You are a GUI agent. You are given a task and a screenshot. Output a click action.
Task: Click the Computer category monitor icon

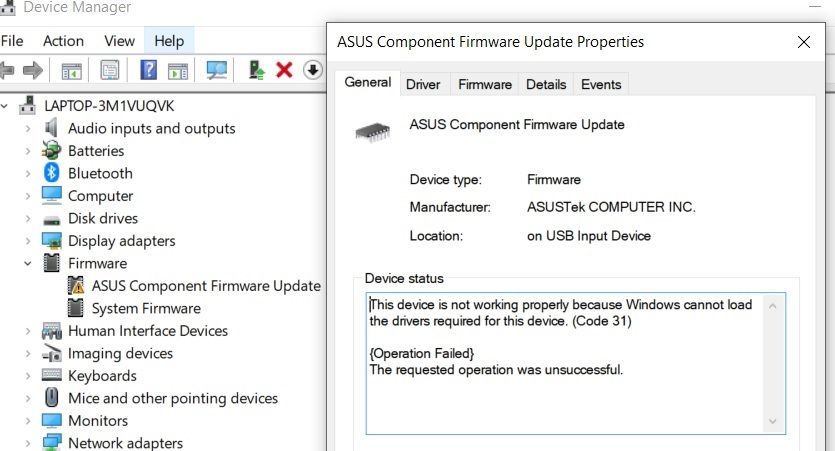(x=52, y=195)
